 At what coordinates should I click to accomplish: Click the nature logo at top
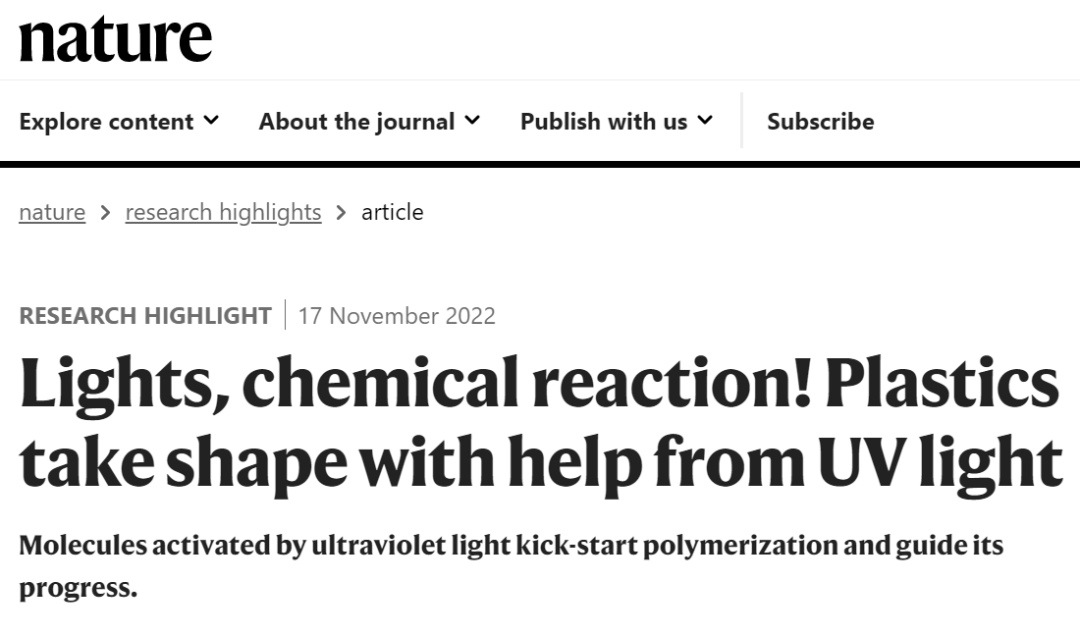coord(115,39)
